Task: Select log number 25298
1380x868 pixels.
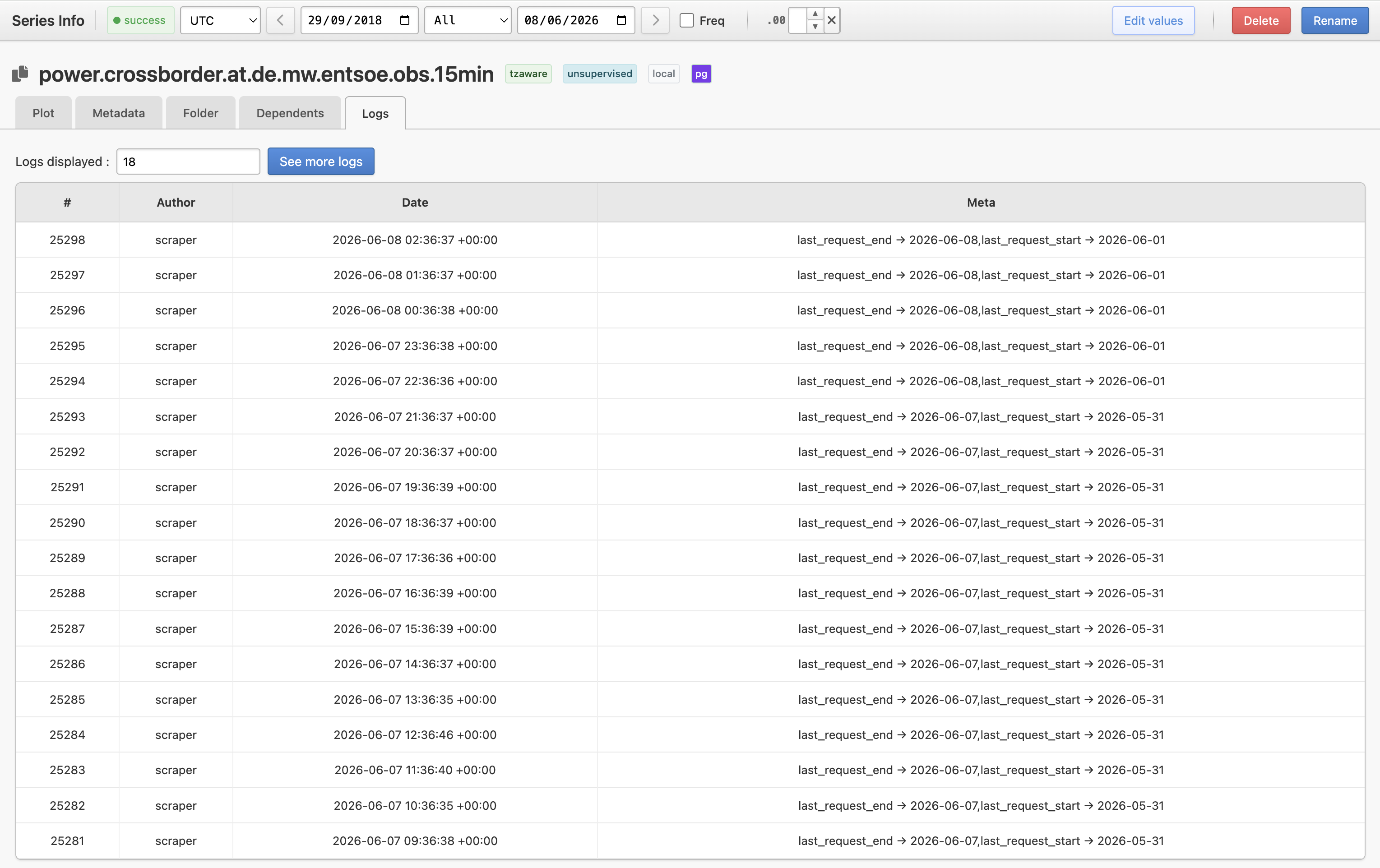Action: click(x=67, y=240)
